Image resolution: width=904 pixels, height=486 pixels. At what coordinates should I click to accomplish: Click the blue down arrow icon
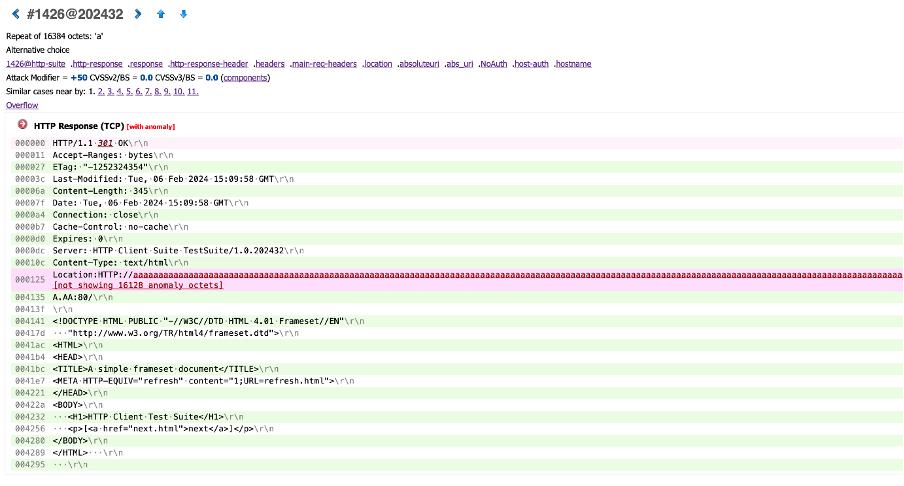point(183,14)
